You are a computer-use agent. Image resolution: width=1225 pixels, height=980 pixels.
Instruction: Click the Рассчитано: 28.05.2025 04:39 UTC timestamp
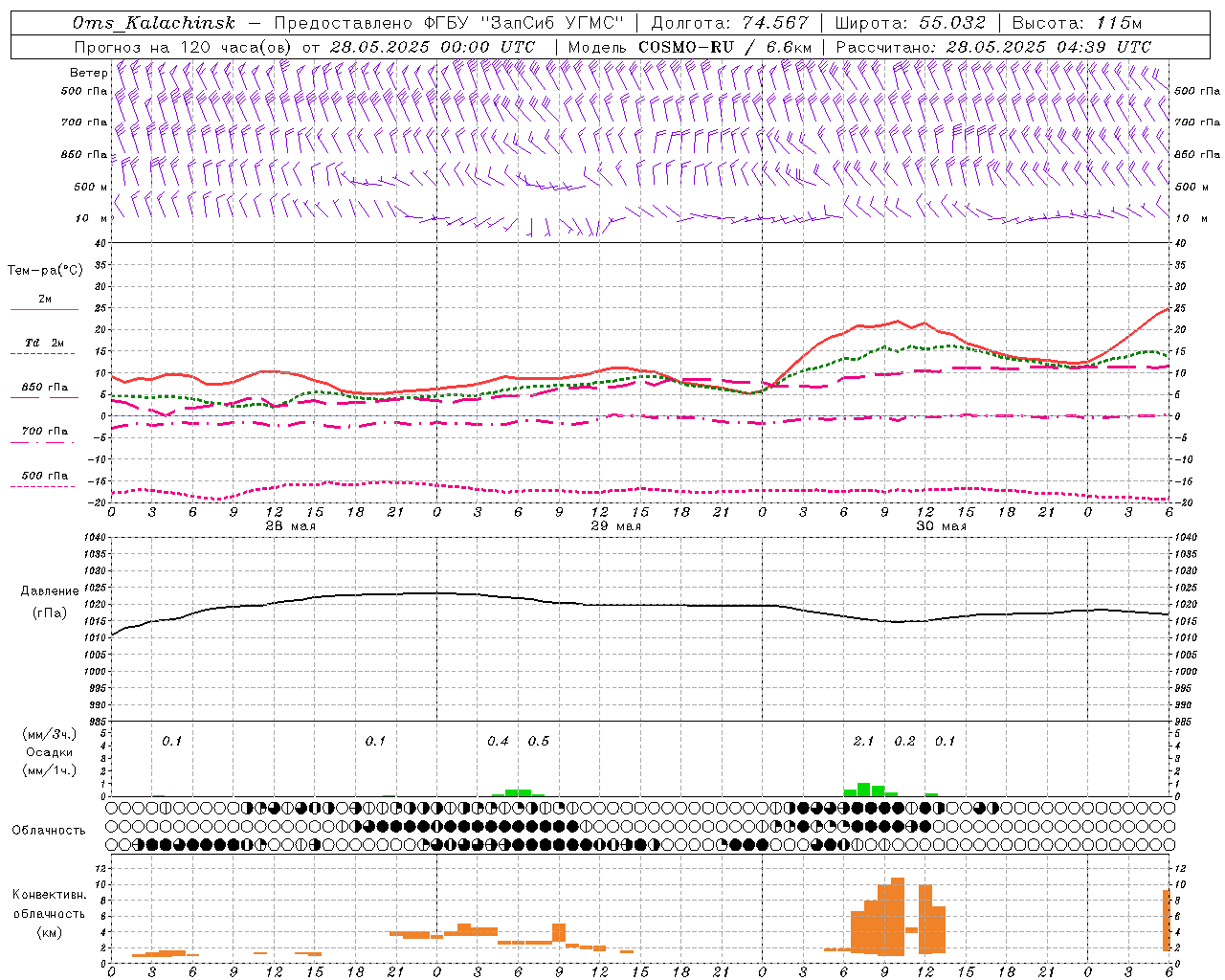(x=993, y=47)
